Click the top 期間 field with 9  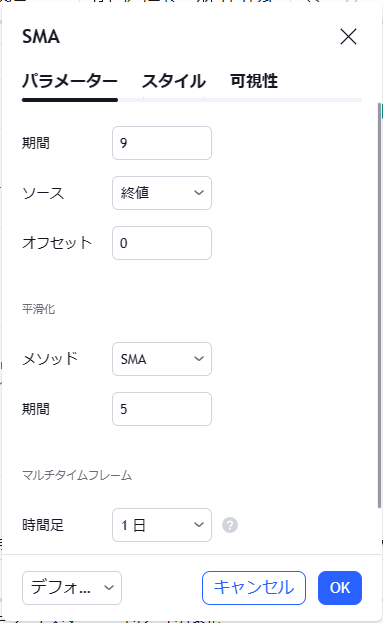tap(162, 143)
